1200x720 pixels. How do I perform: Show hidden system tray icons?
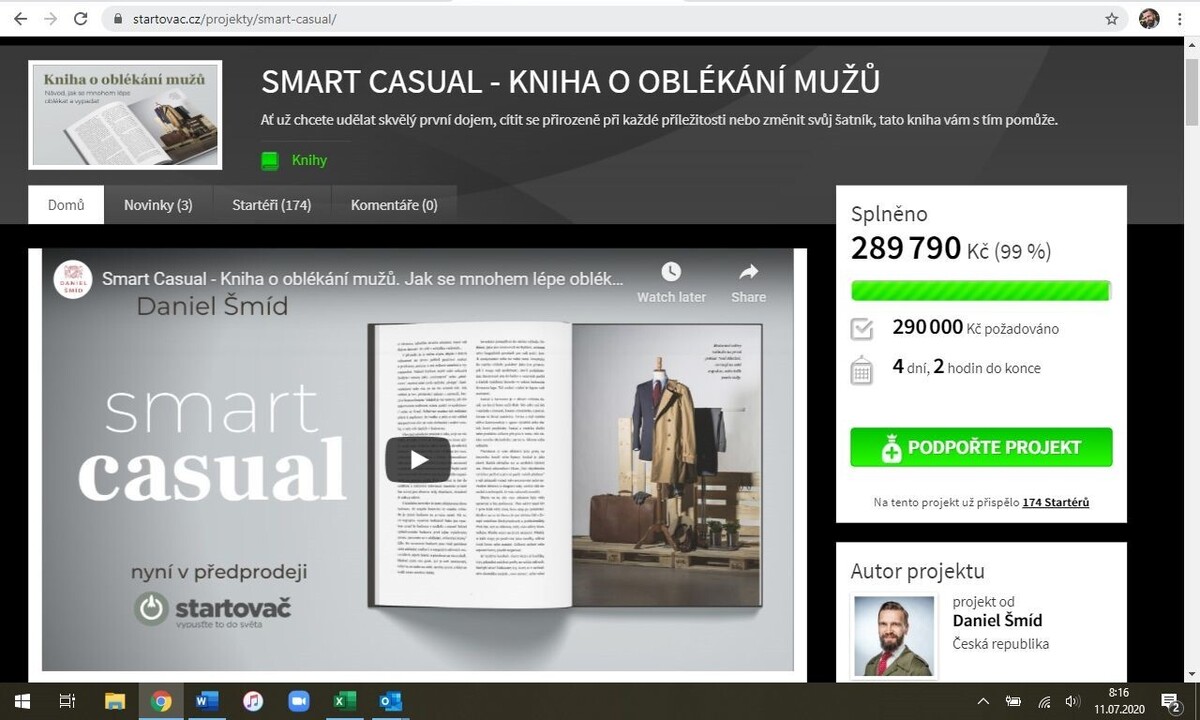(x=983, y=701)
